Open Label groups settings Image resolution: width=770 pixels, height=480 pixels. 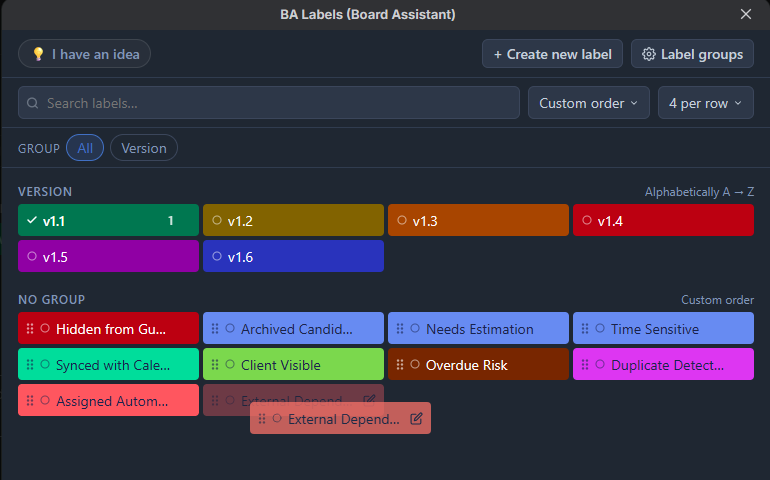tap(692, 54)
